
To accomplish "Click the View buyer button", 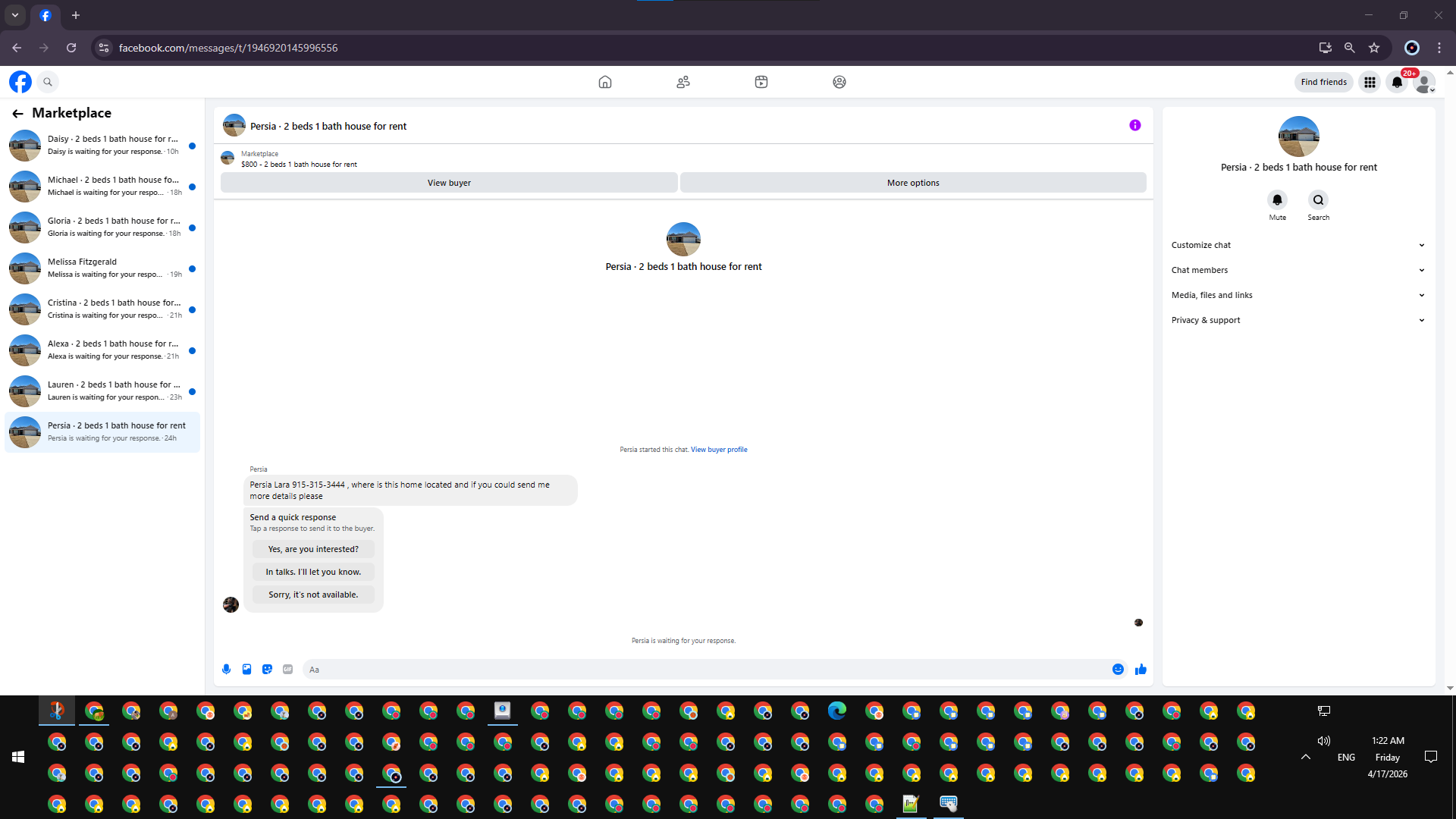I will (449, 183).
